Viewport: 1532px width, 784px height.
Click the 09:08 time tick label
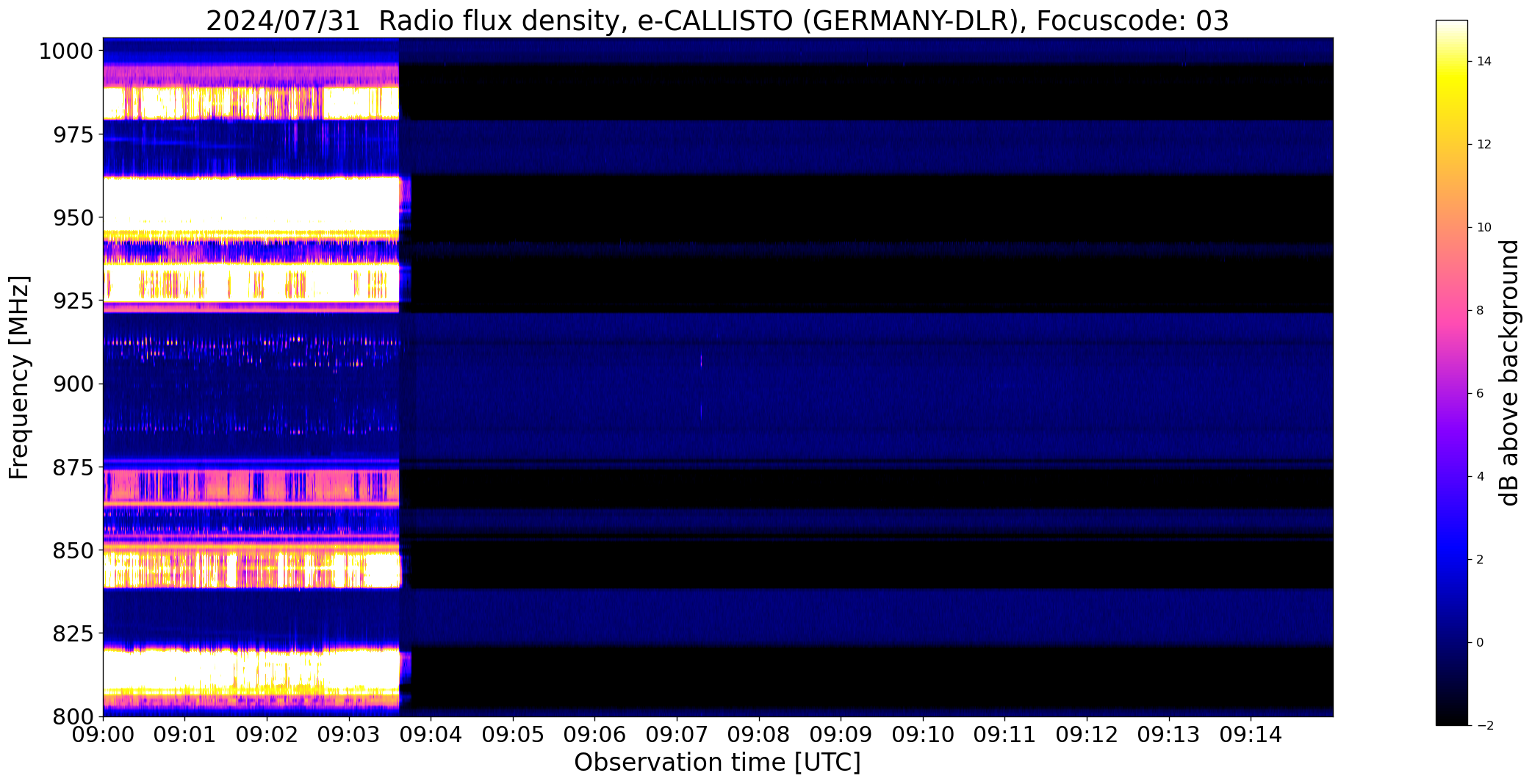758,734
